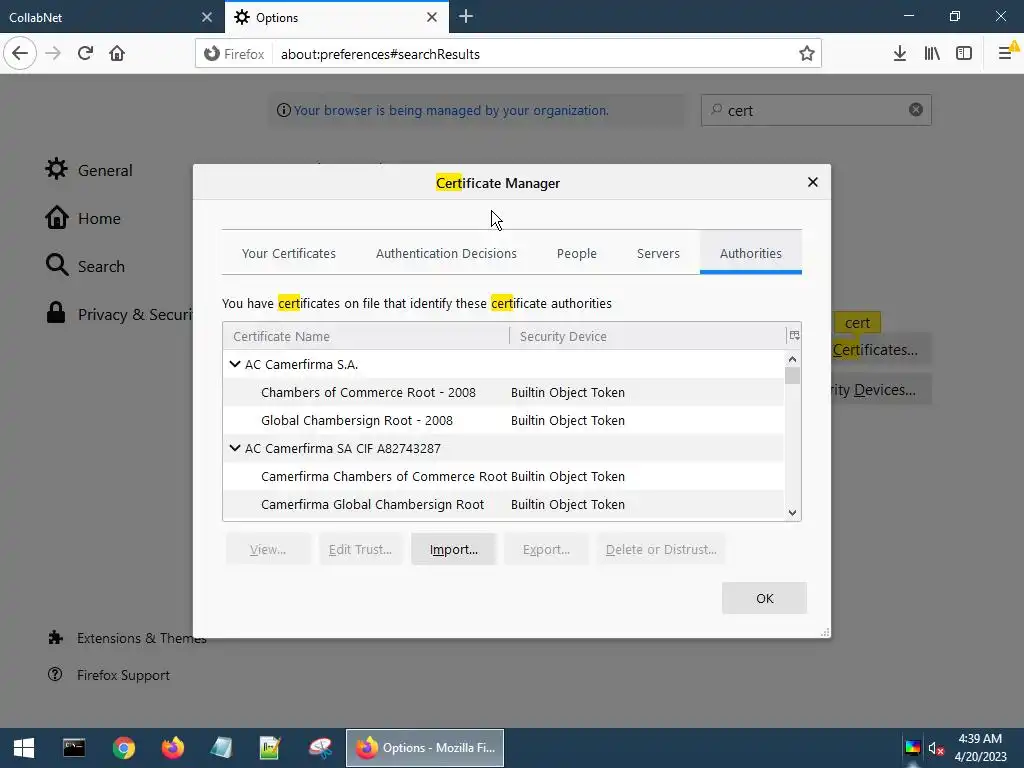Switch to the Authentication Decisions tab
The width and height of the screenshot is (1024, 768).
446,253
